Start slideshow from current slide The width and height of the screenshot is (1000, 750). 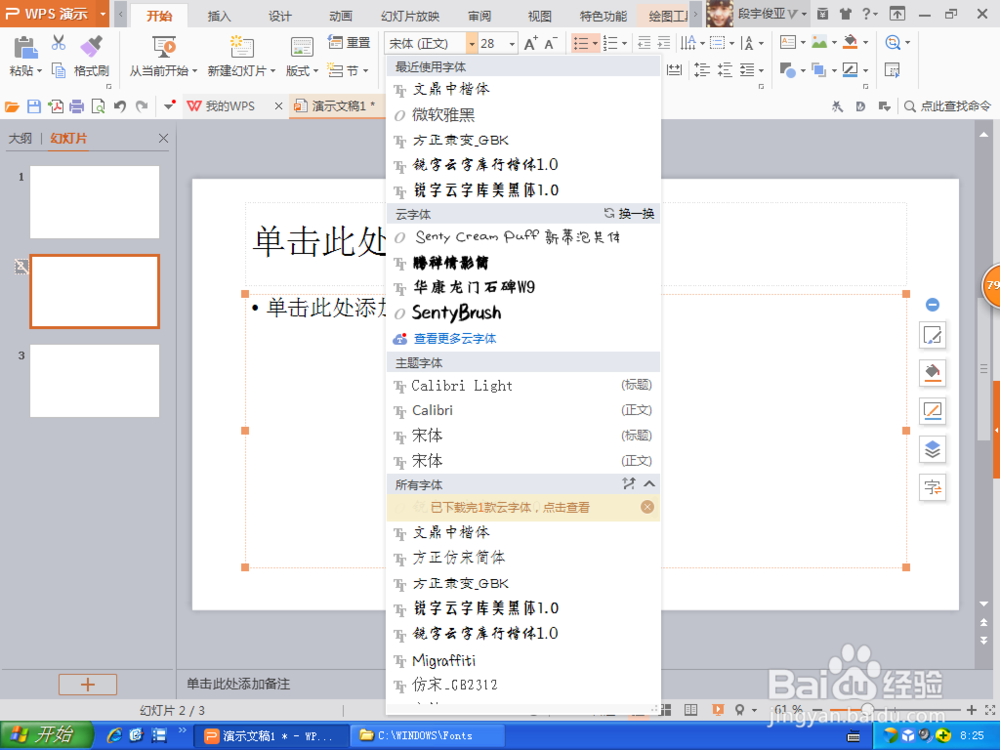pyautogui.click(x=166, y=55)
